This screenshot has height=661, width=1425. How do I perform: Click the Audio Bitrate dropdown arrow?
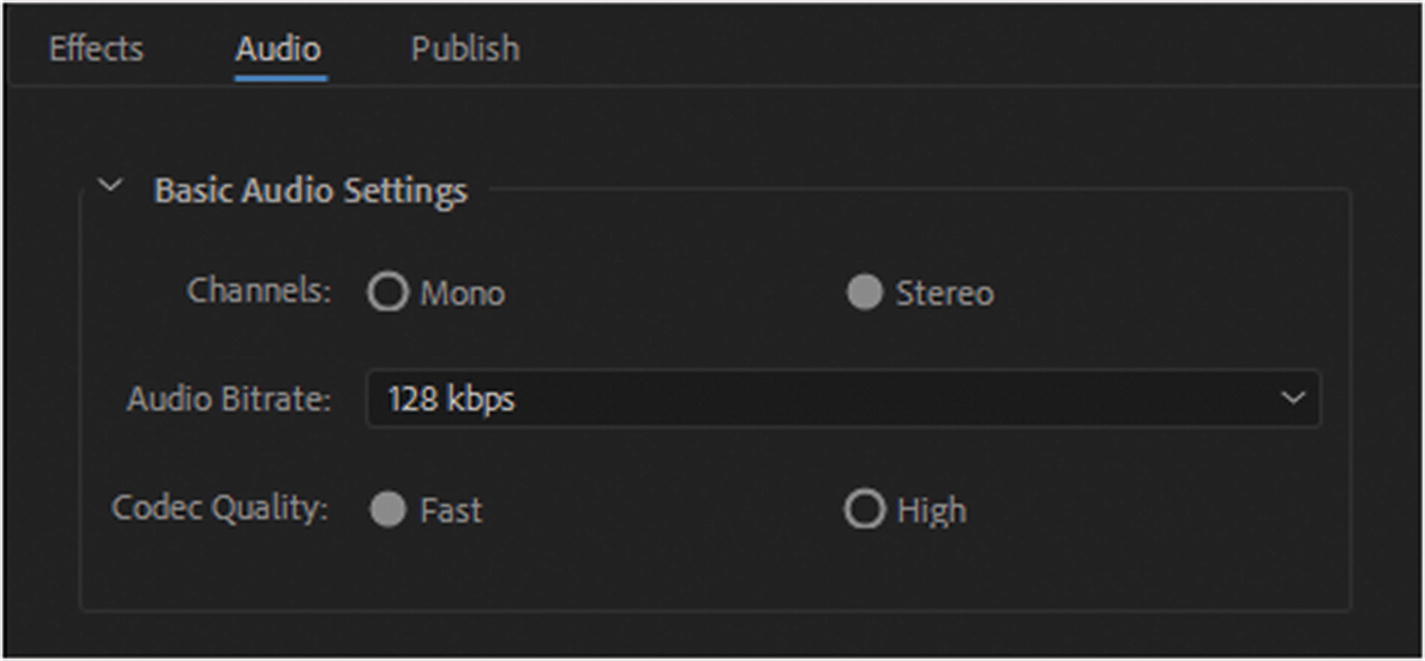[x=1292, y=399]
